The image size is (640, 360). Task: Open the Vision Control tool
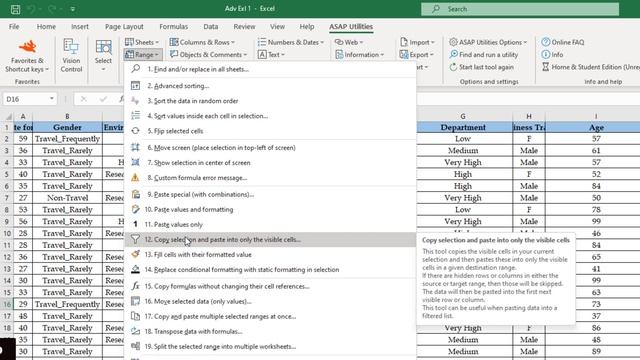pyautogui.click(x=71, y=47)
